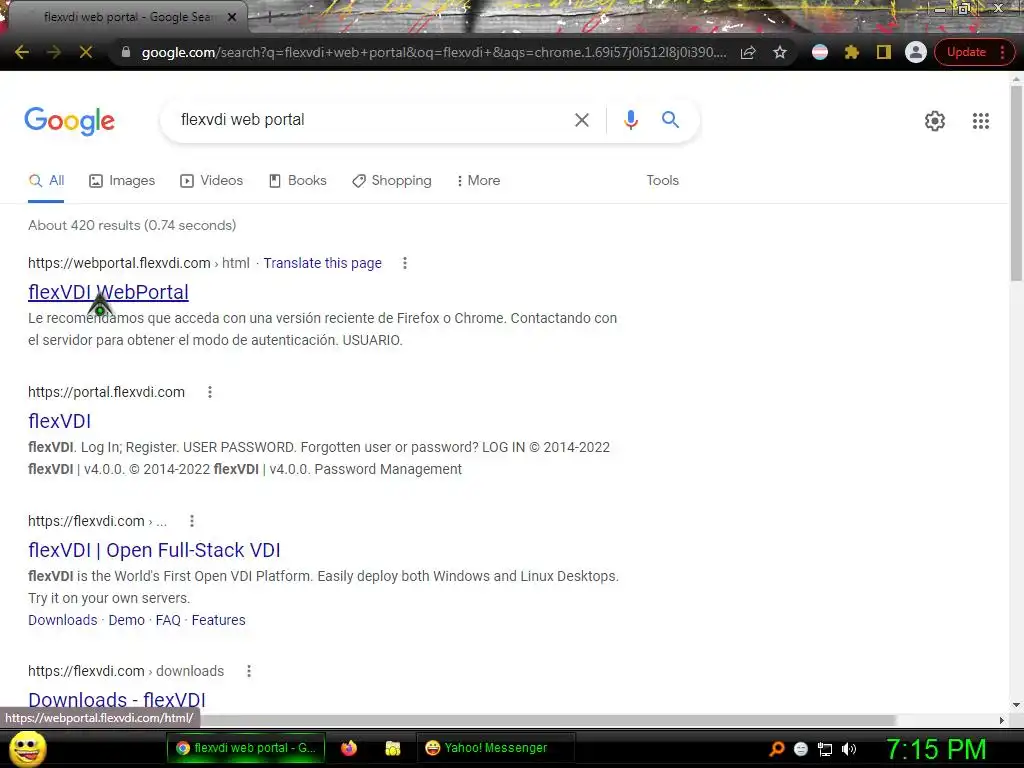
Task: Click the Google logo
Action: [70, 121]
